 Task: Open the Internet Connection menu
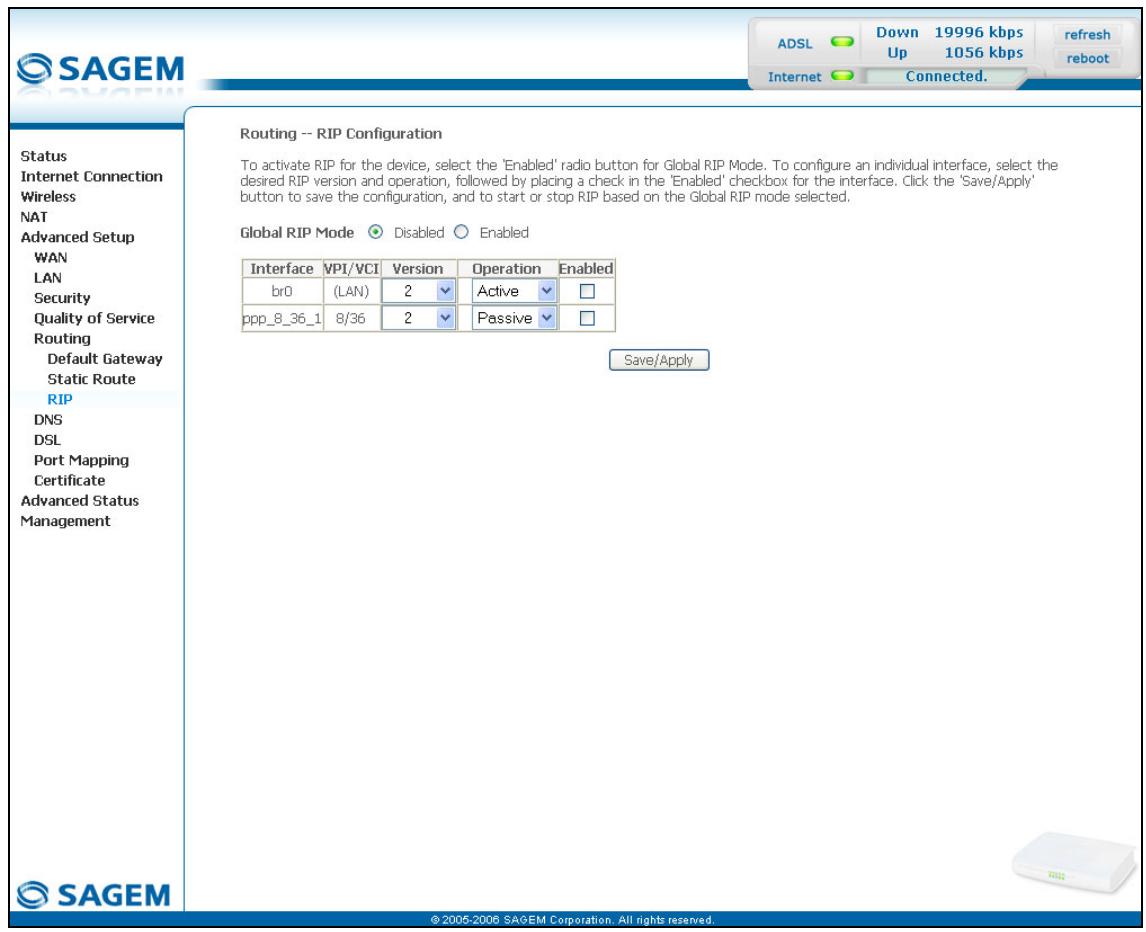pos(91,176)
